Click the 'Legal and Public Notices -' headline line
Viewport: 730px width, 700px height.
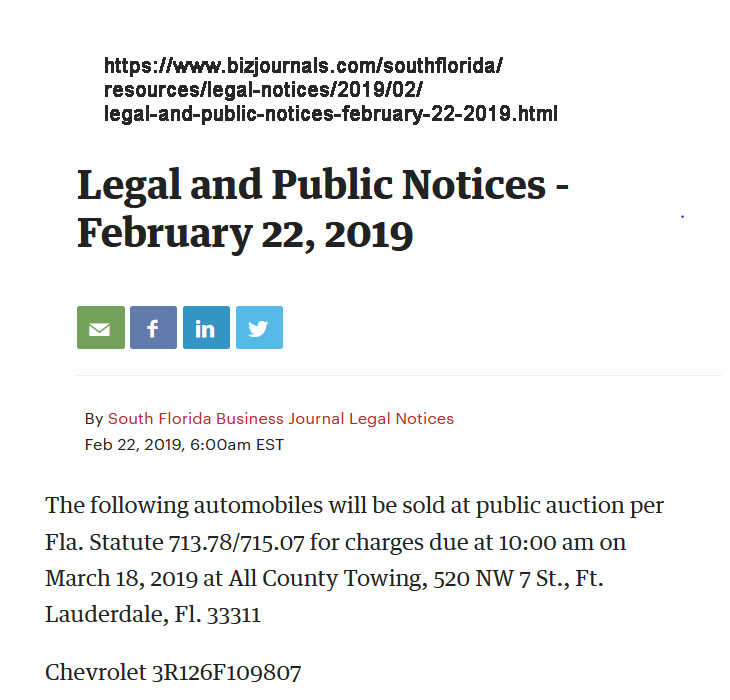point(323,185)
